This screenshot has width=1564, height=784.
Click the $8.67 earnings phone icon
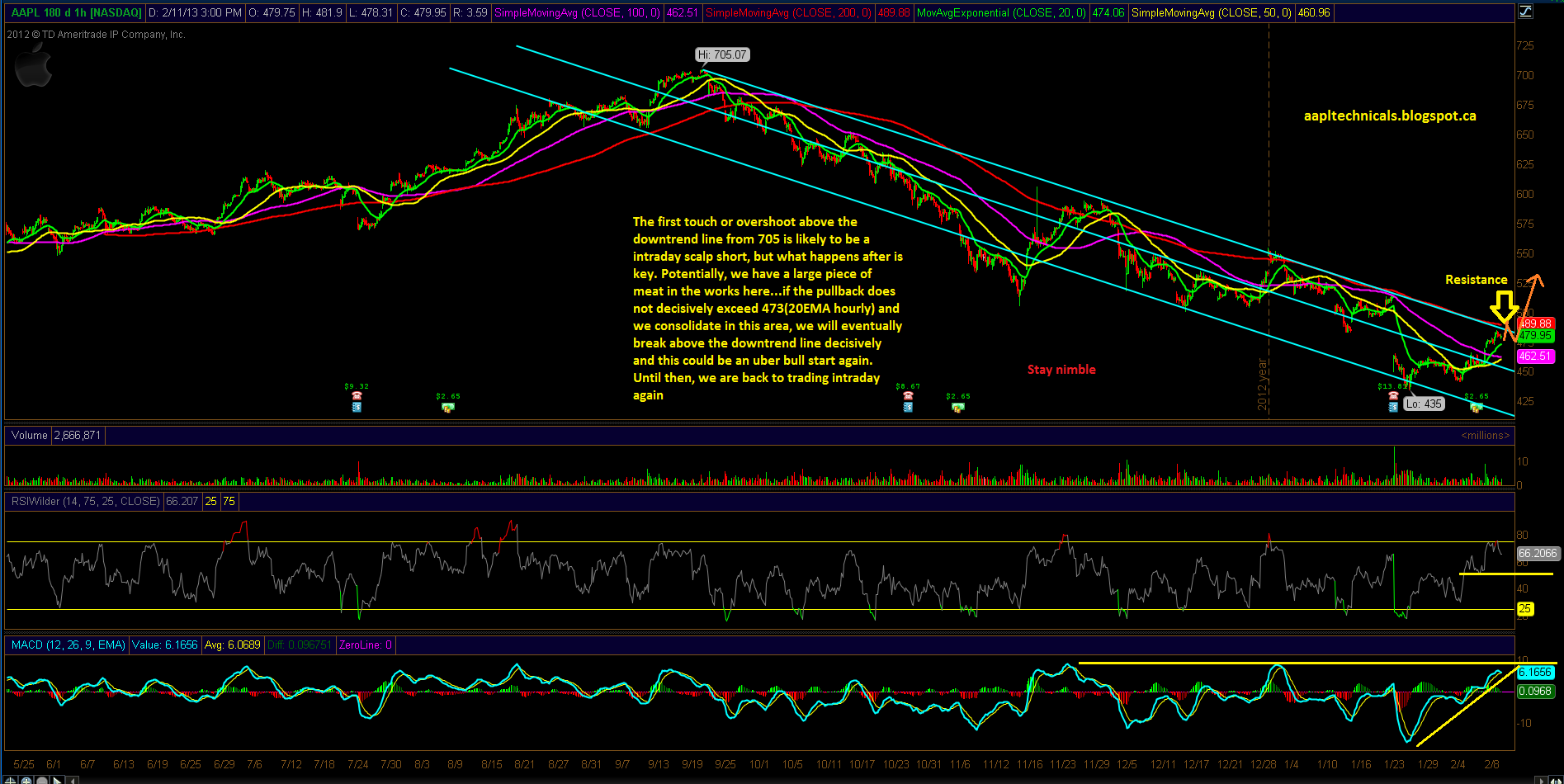pos(908,397)
